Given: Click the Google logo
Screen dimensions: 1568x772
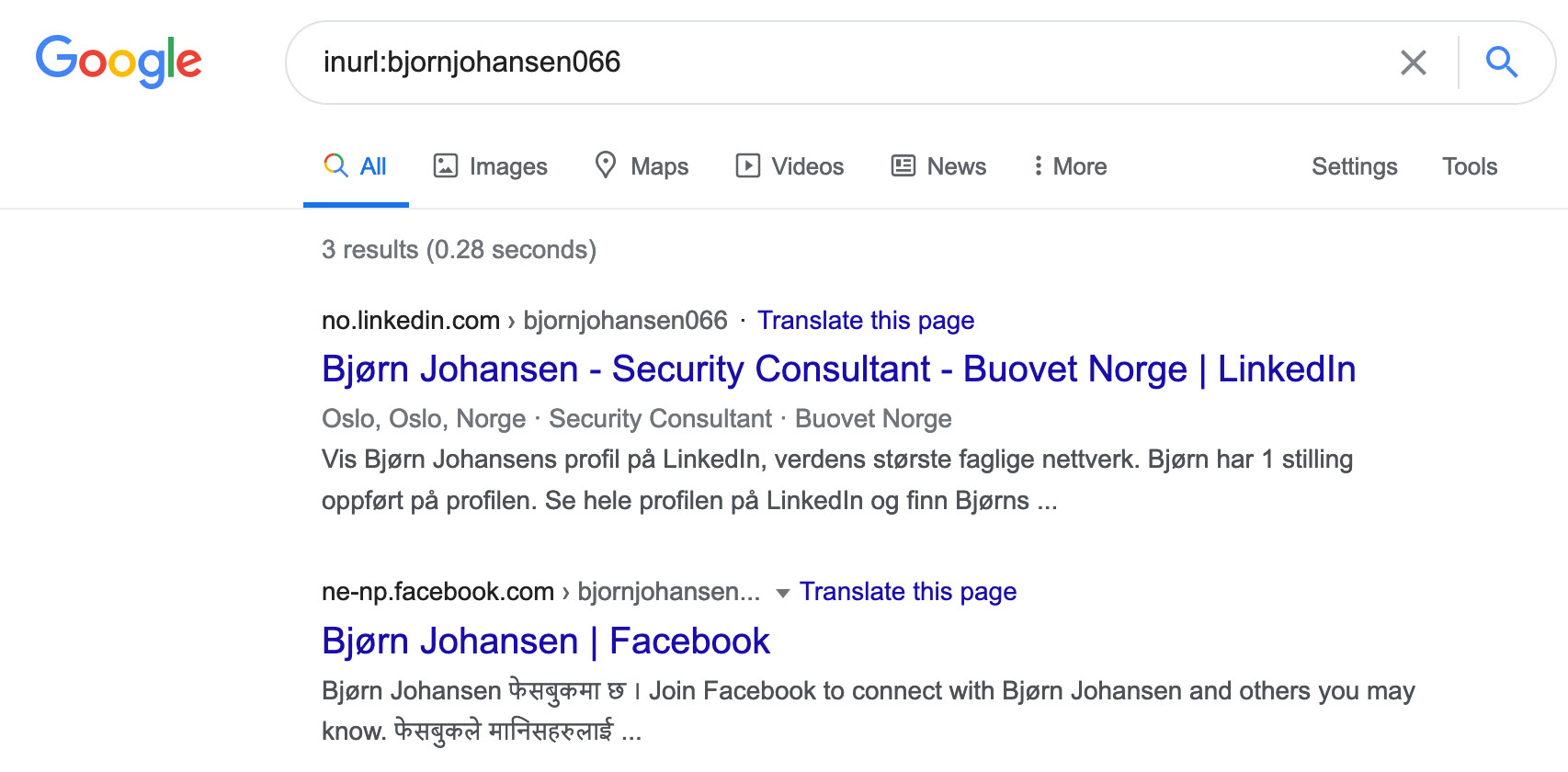Looking at the screenshot, I should [x=119, y=61].
